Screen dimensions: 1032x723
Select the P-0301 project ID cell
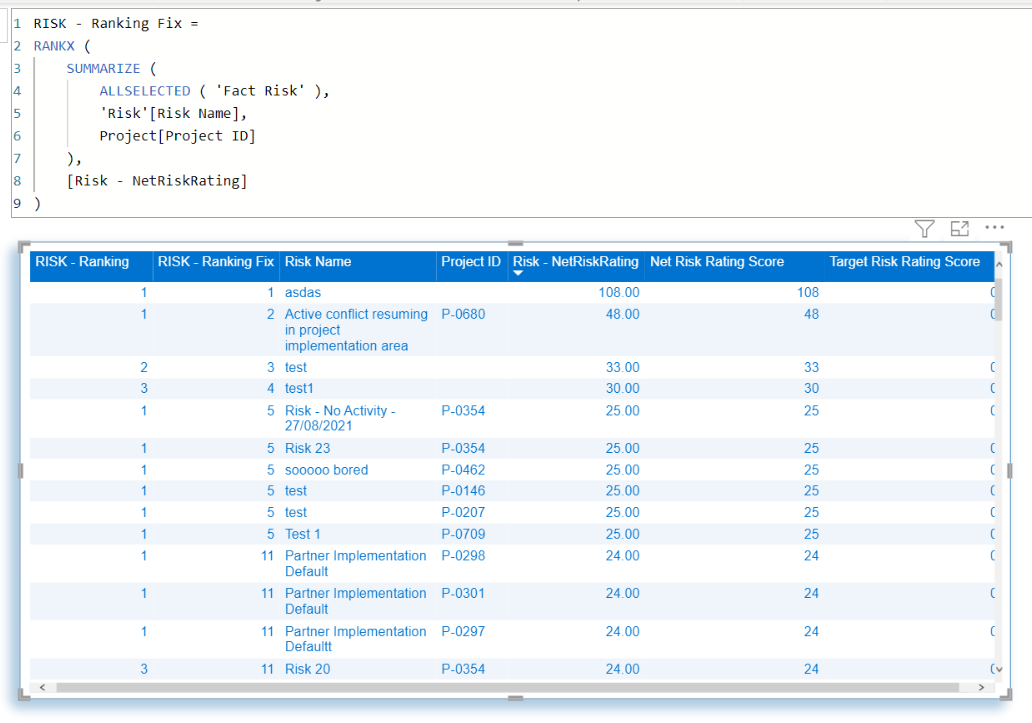tap(463, 593)
